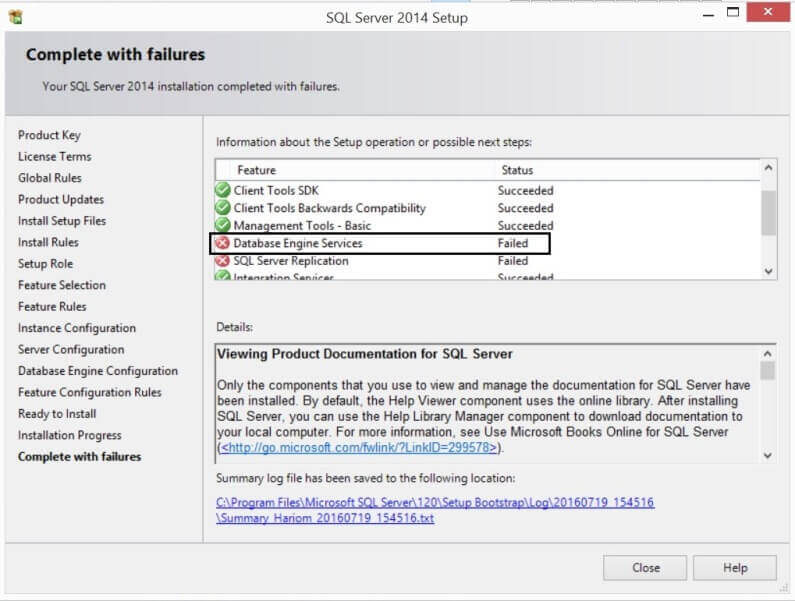Viewport: 795px width, 601px height.
Task: Select Feature Configuration Rules step
Action: pyautogui.click(x=90, y=392)
